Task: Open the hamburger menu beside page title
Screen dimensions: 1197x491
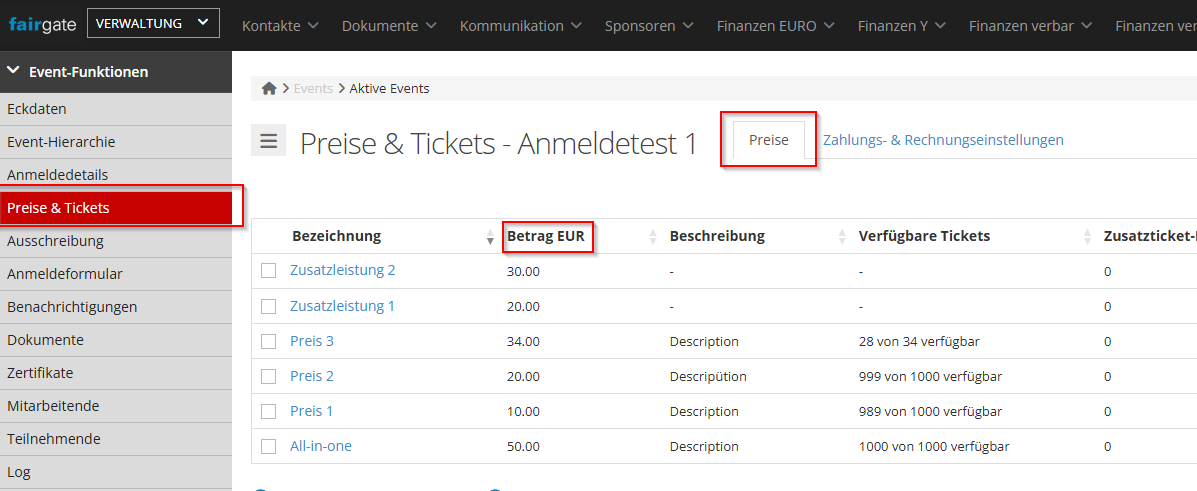Action: [268, 141]
